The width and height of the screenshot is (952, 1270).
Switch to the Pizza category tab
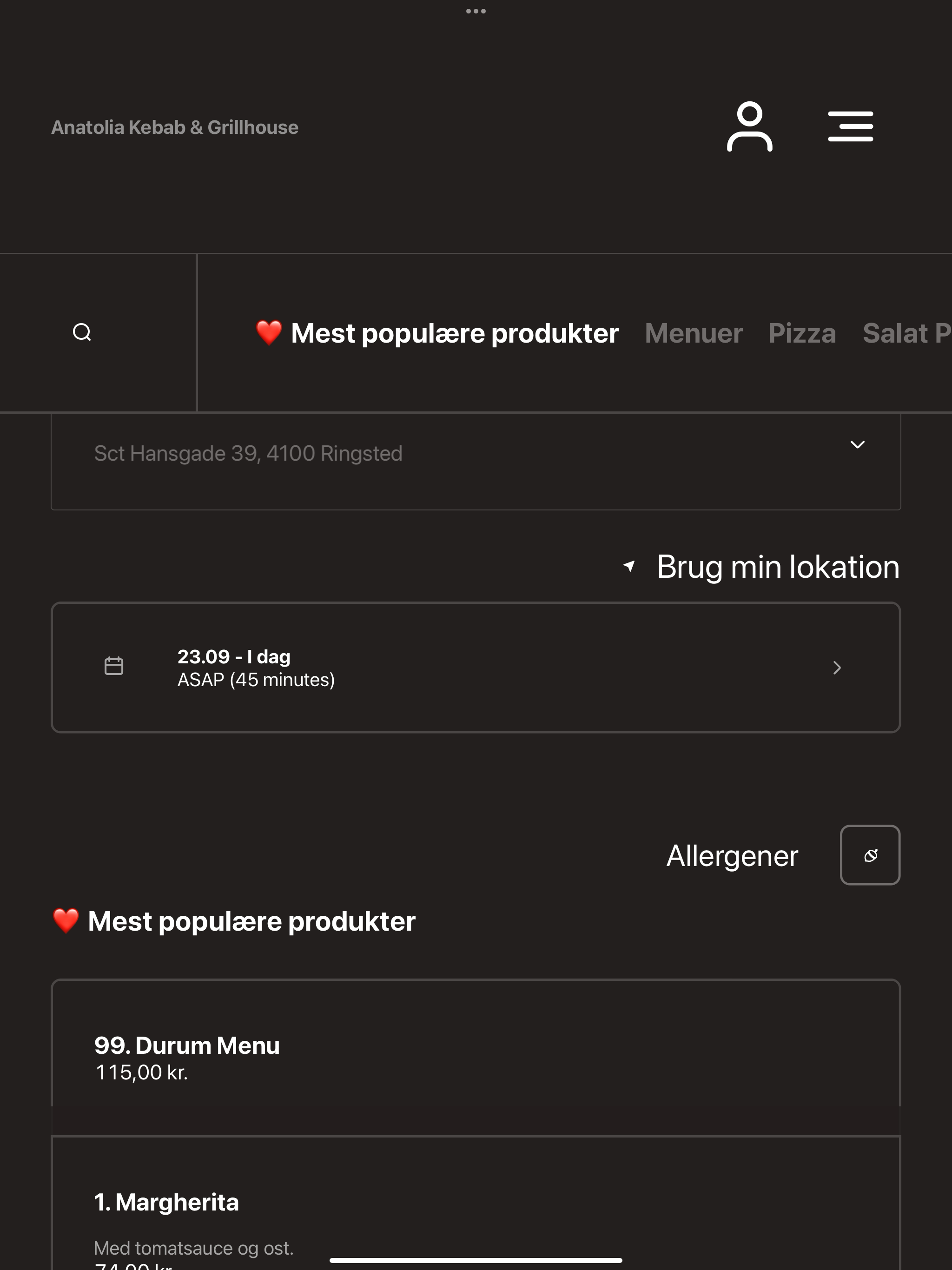(802, 333)
